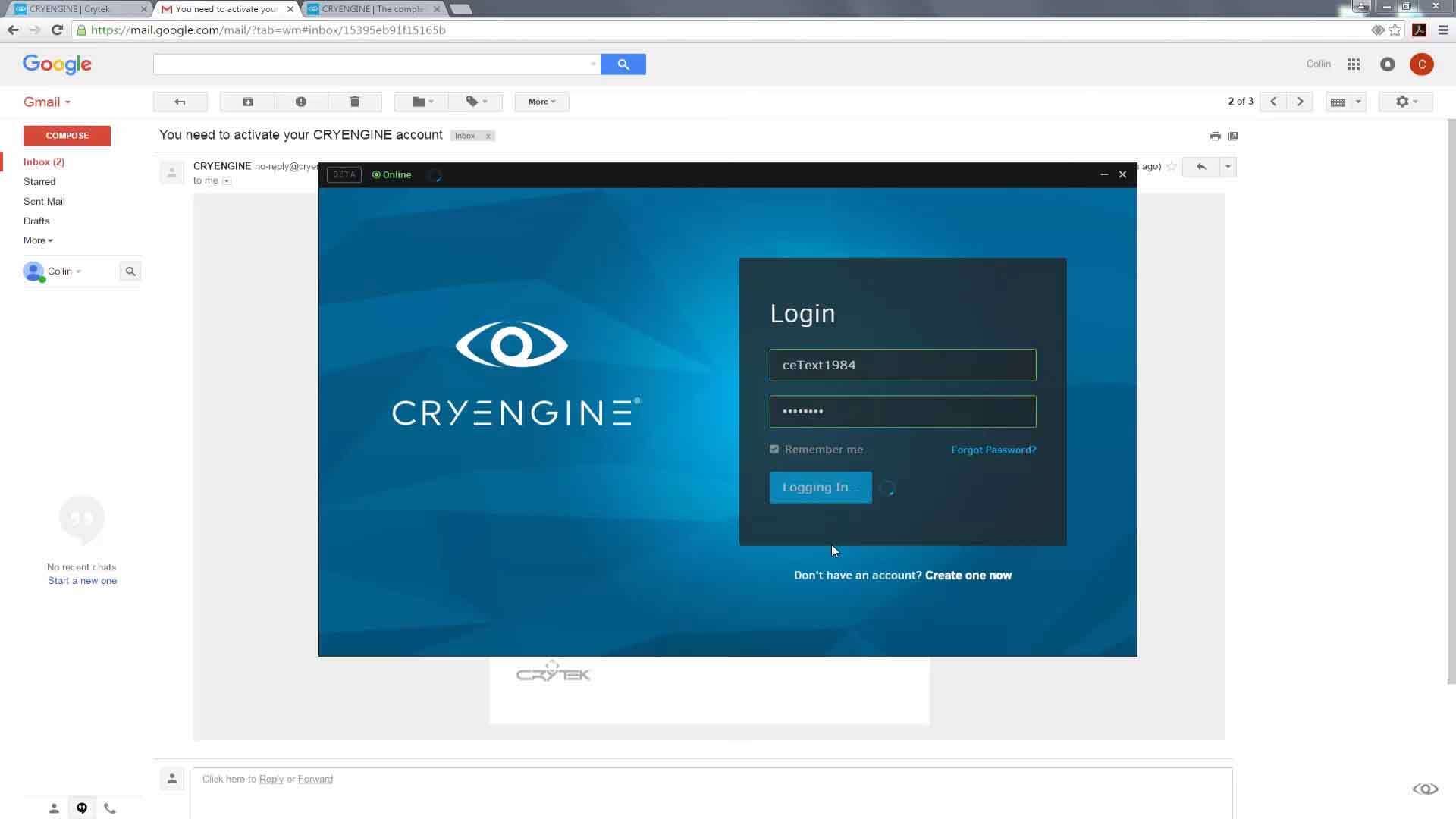Open the labels dropdown

(x=475, y=101)
